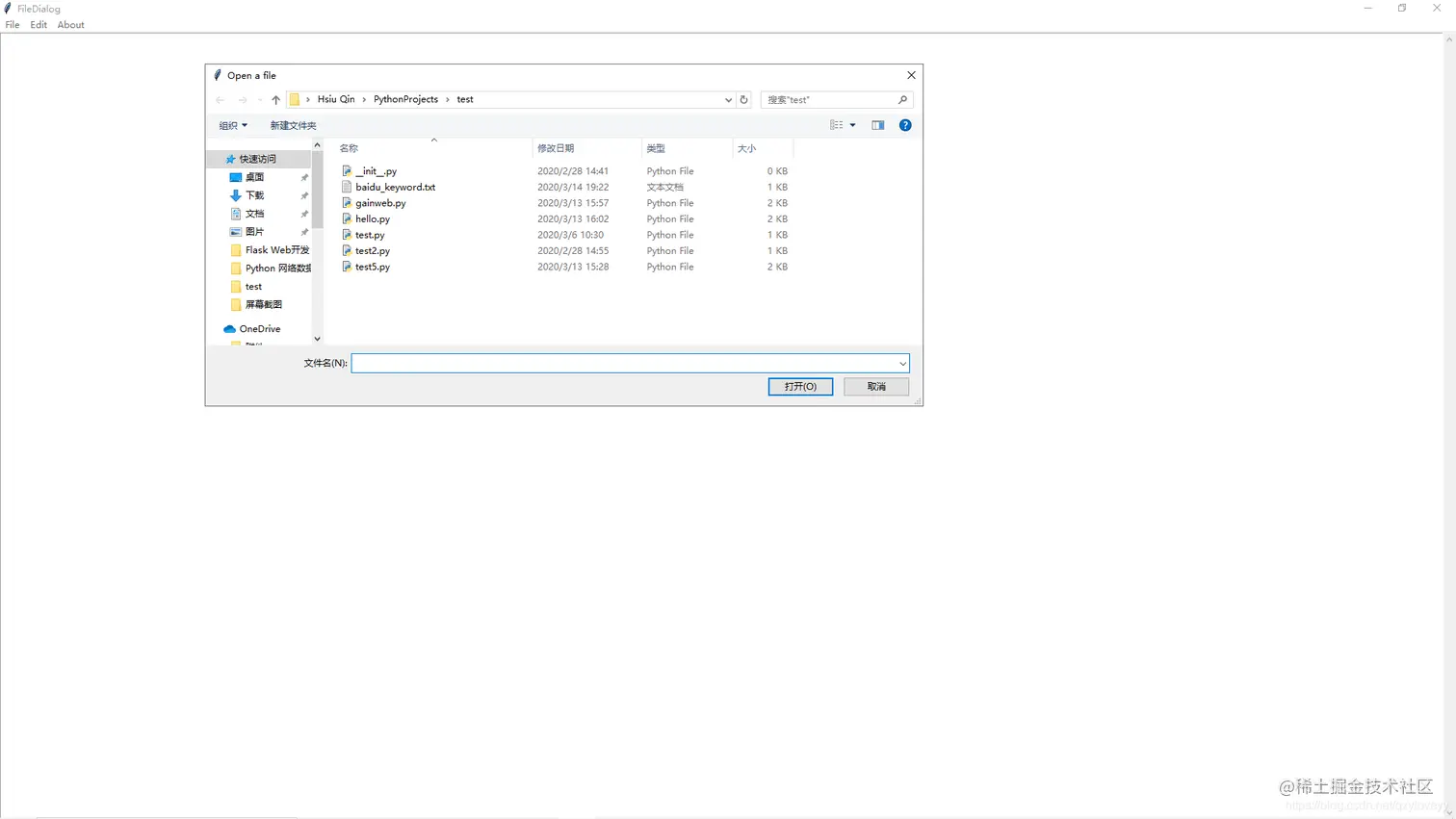This screenshot has width=1456, height=819.
Task: Click the 文本文档 type cell
Action: (x=664, y=187)
